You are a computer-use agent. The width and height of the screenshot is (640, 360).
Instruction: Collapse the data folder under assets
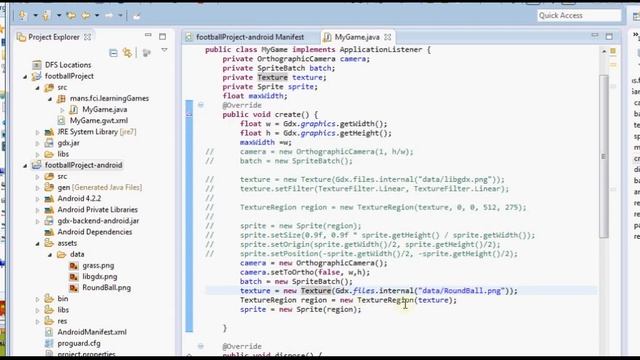[x=50, y=254]
